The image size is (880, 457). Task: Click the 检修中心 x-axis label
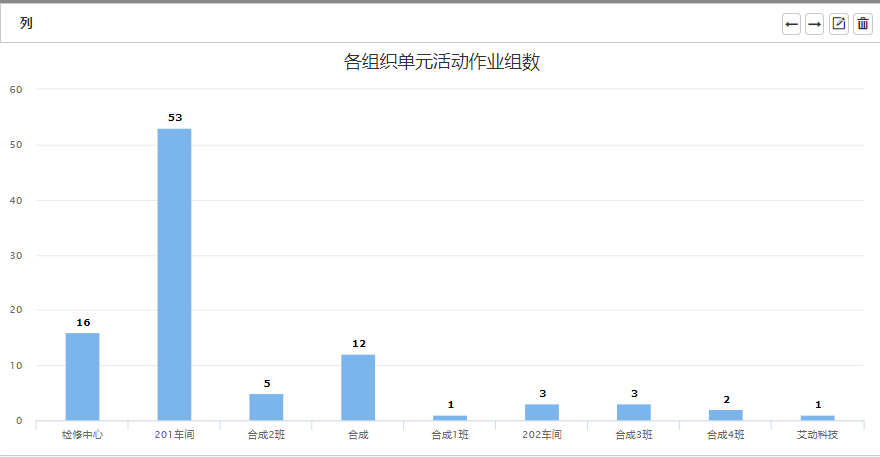coord(82,435)
